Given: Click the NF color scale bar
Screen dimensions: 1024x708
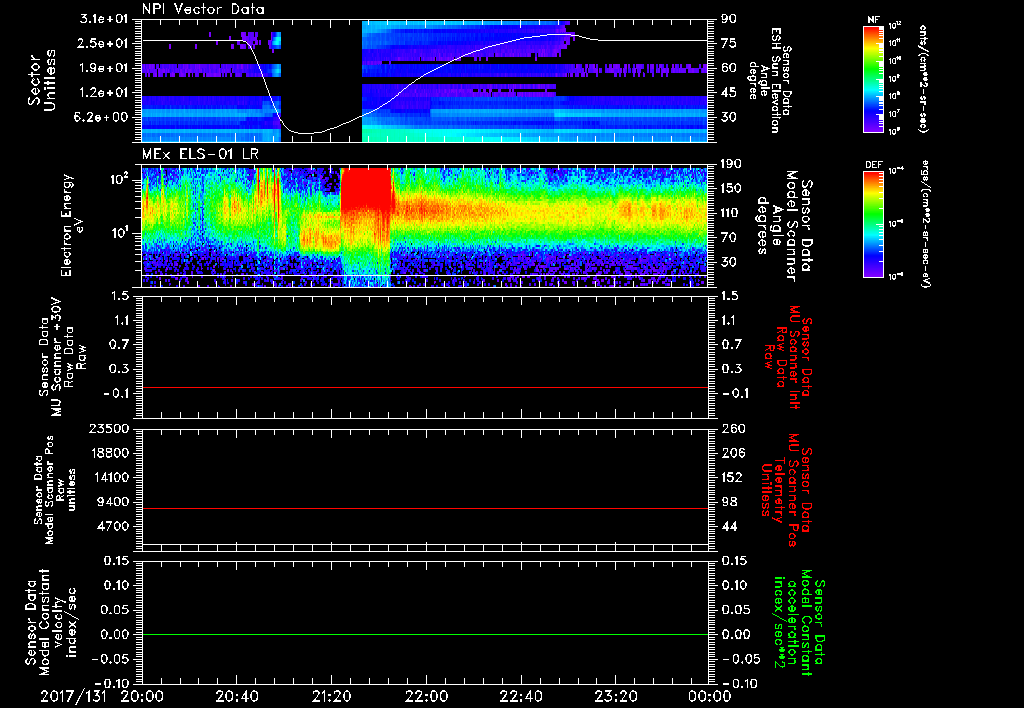Looking at the screenshot, I should click(x=873, y=79).
